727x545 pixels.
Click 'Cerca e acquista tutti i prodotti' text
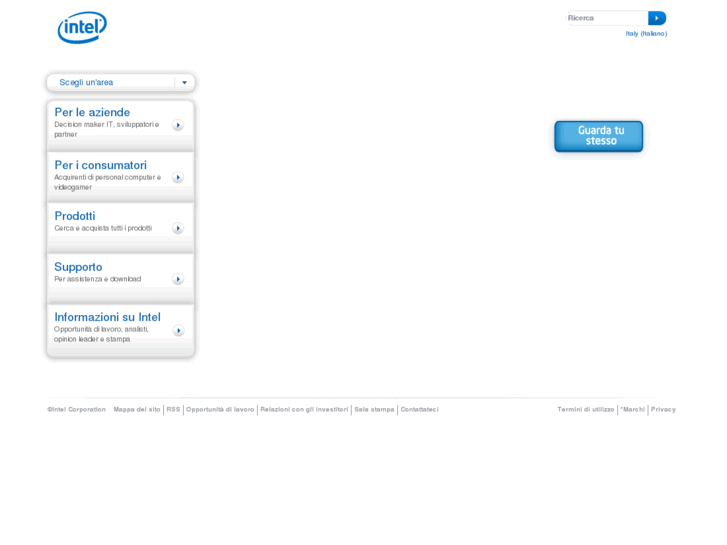pos(103,228)
